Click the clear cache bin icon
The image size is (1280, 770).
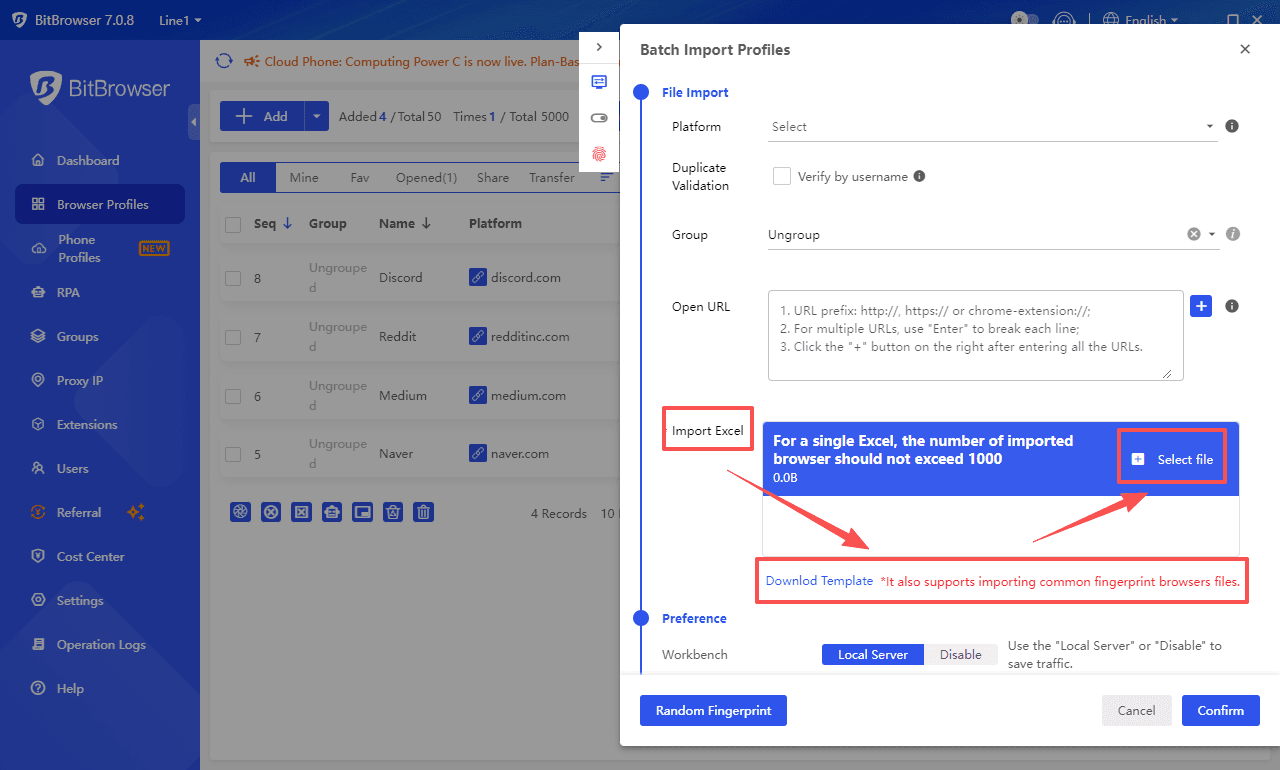point(394,511)
